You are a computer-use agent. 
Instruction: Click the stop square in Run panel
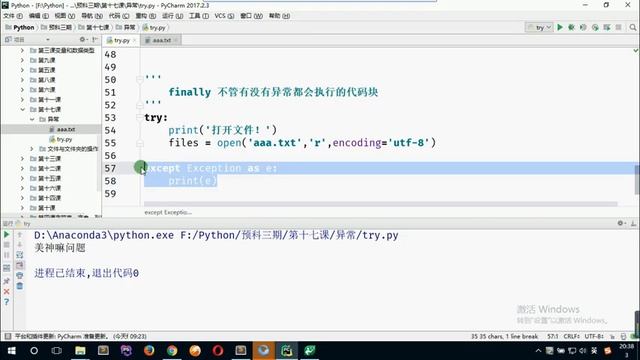pos(7,245)
